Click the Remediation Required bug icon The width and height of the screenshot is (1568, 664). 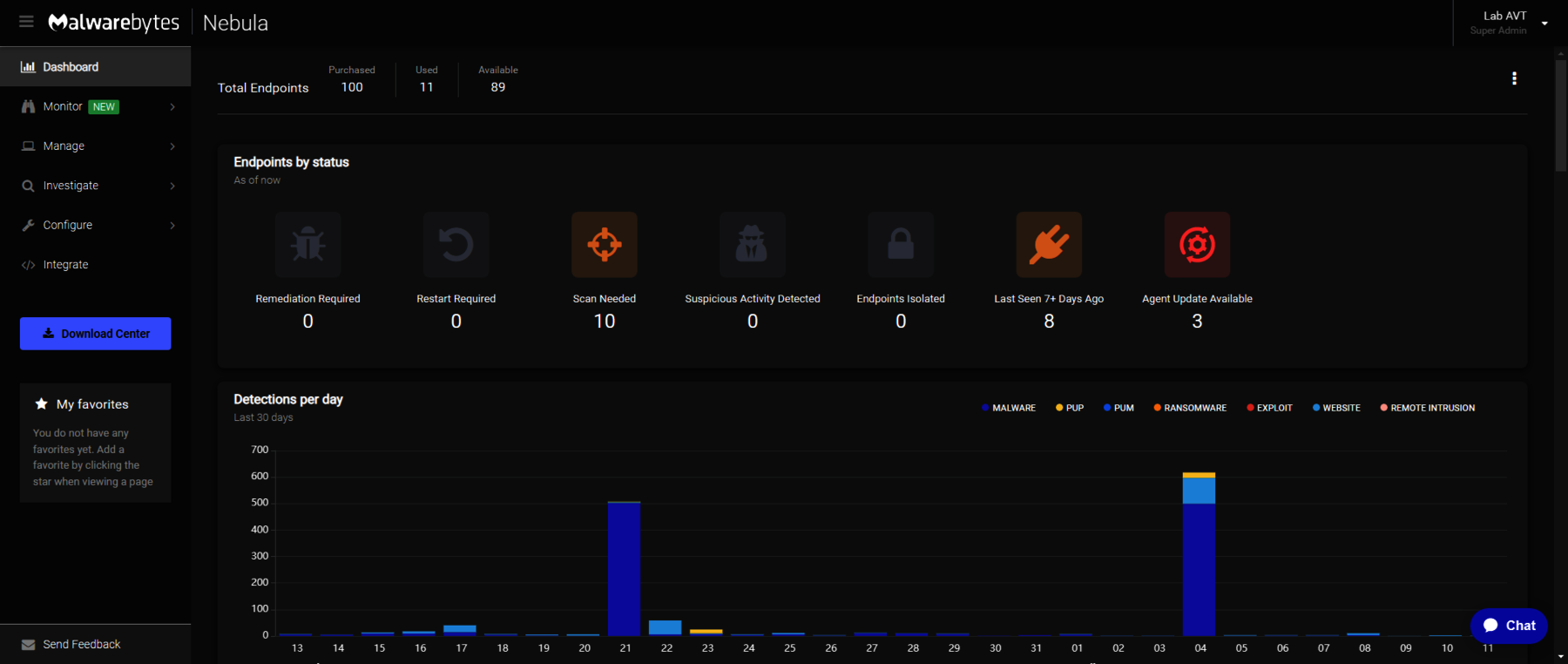click(x=308, y=245)
